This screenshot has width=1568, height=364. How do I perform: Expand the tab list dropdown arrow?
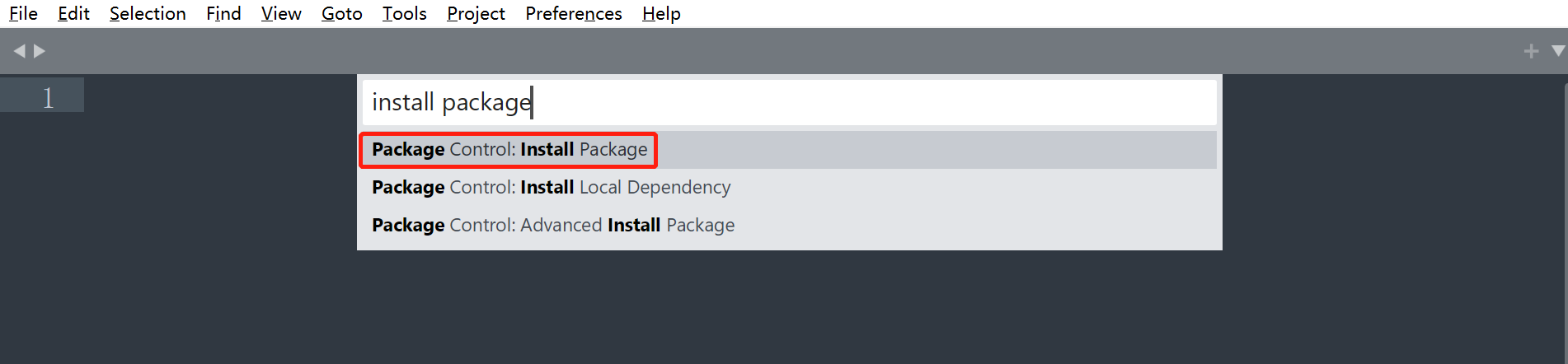1558,51
